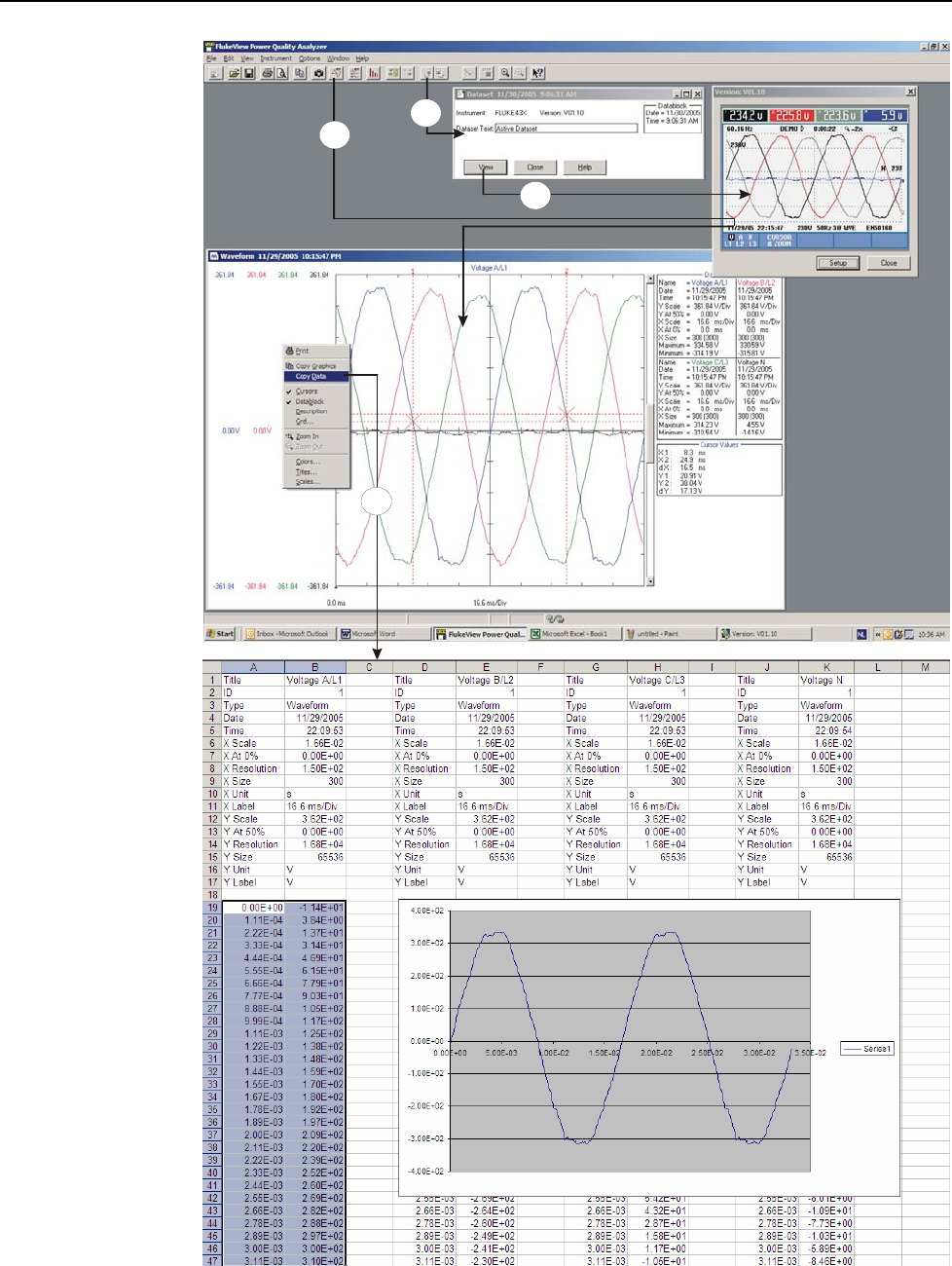The image size is (952, 1266).
Task: Click the Close button in Version window
Action: click(x=889, y=263)
